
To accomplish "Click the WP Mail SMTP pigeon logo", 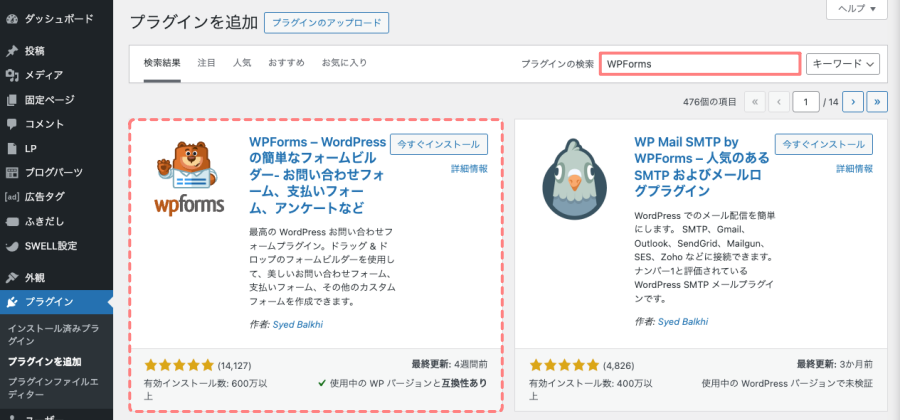I will (575, 178).
